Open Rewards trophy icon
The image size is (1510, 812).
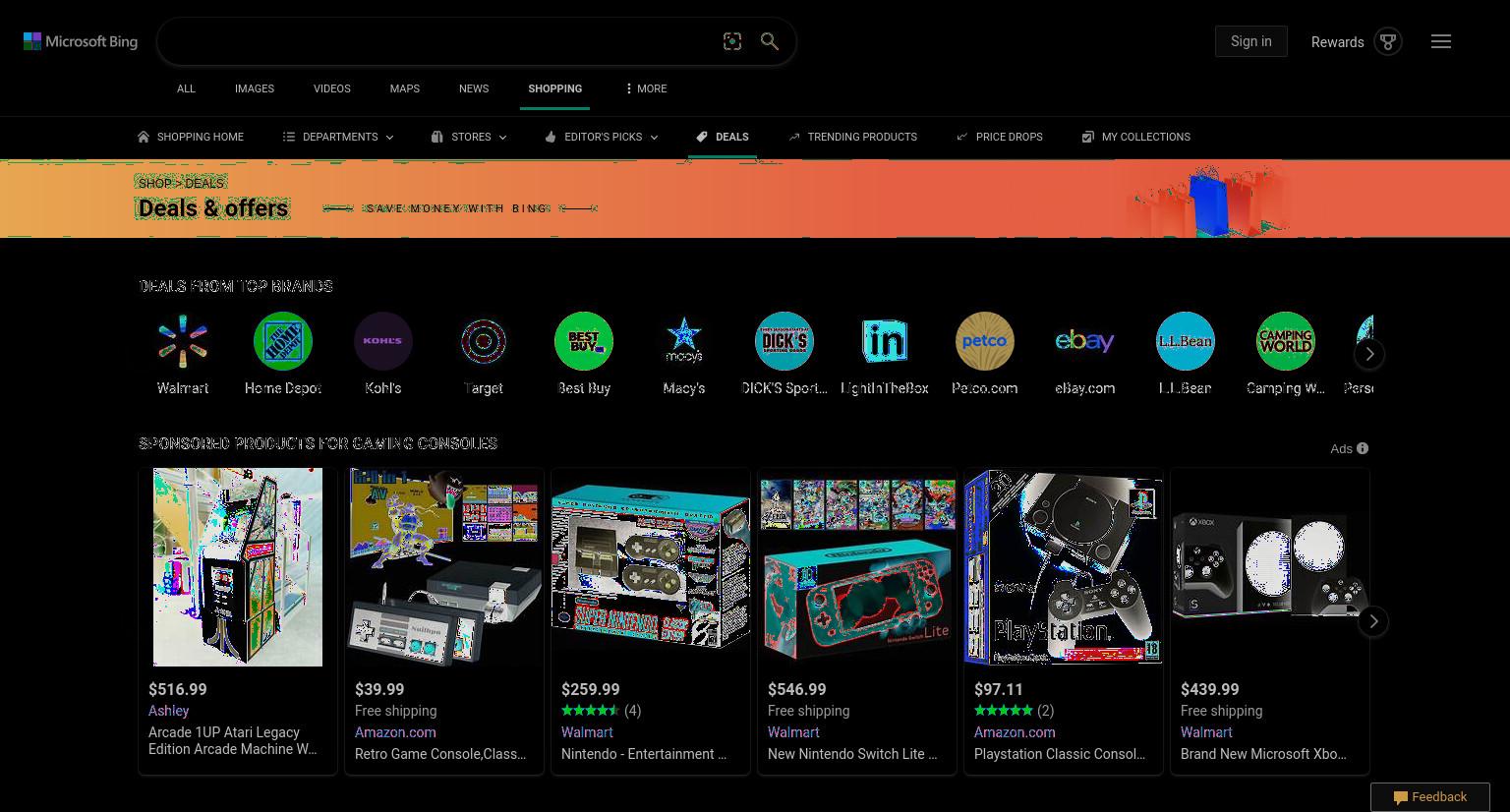pyautogui.click(x=1388, y=41)
